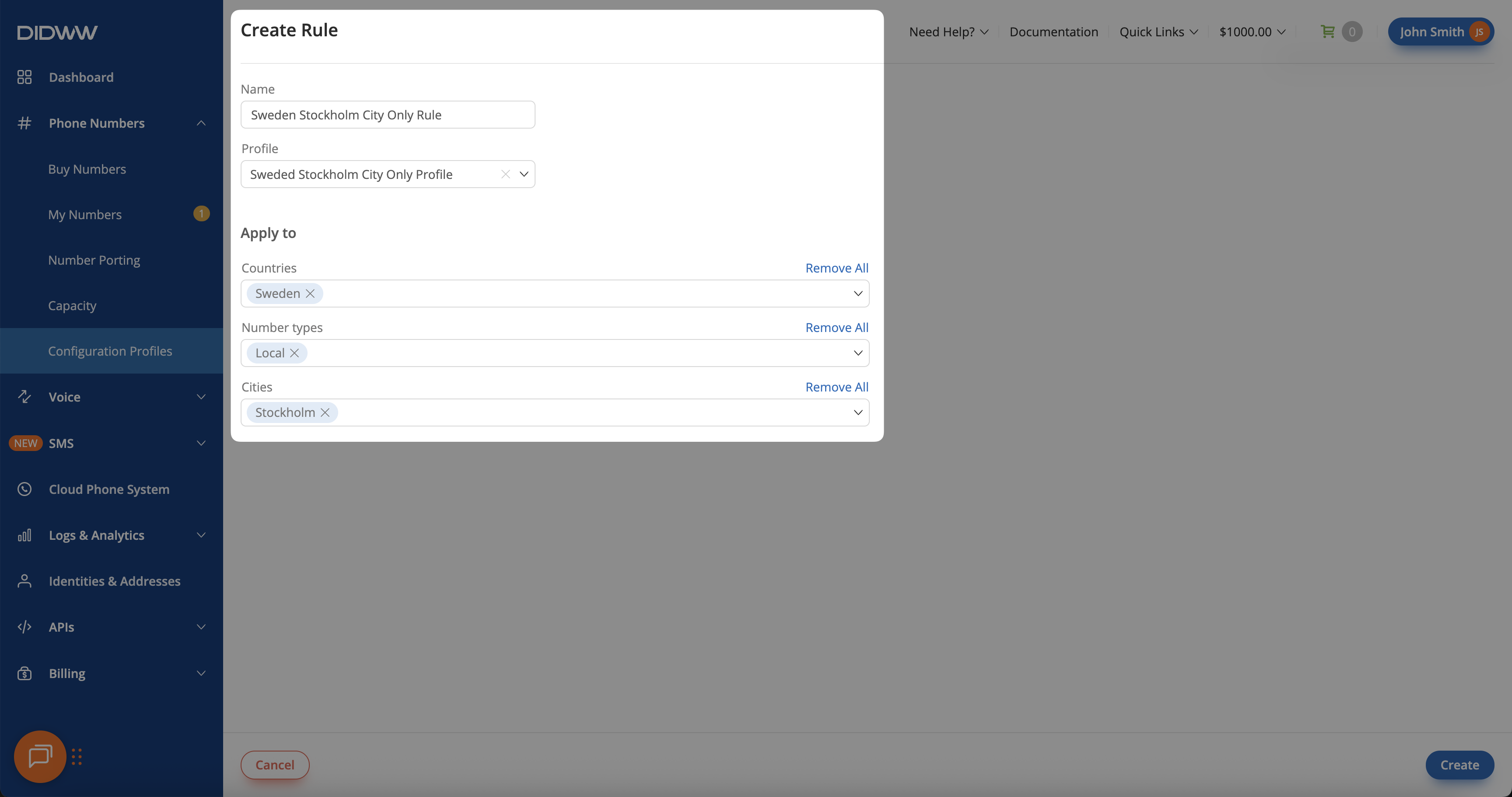The height and width of the screenshot is (797, 1512).
Task: Clear the selected Profile value
Action: click(505, 174)
